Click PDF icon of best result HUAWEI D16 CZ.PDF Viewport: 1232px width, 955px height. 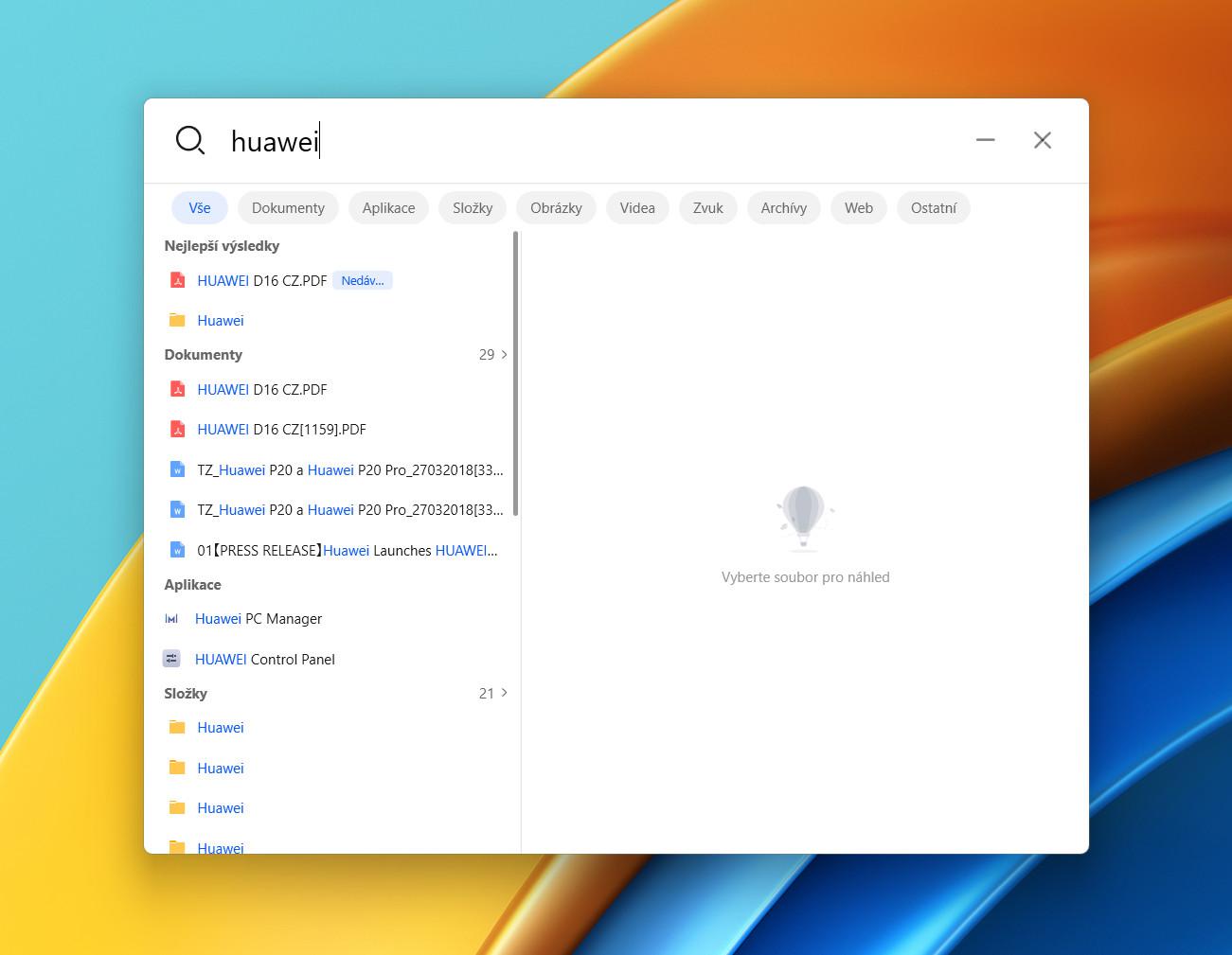point(177,280)
